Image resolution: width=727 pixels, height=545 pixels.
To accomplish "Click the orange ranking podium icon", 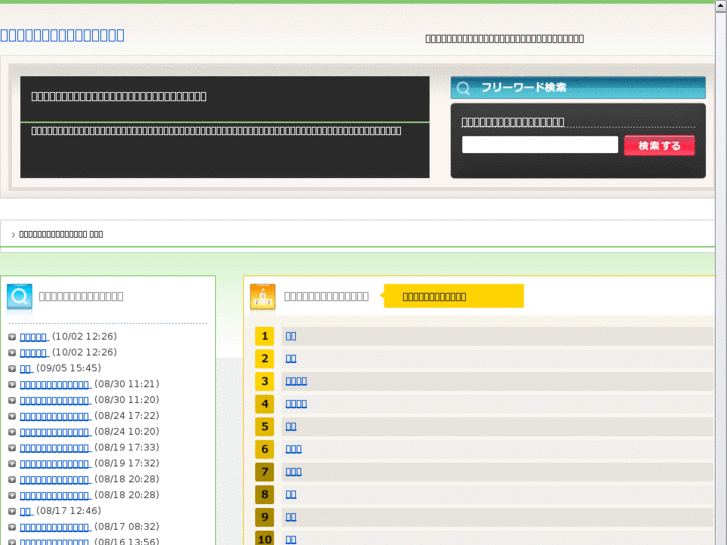I will click(262, 297).
